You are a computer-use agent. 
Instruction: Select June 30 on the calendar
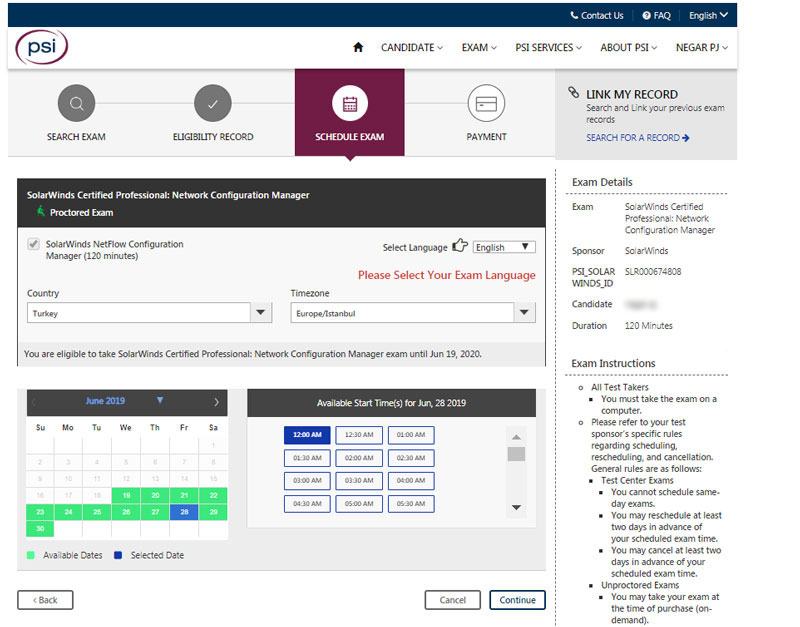pos(40,529)
